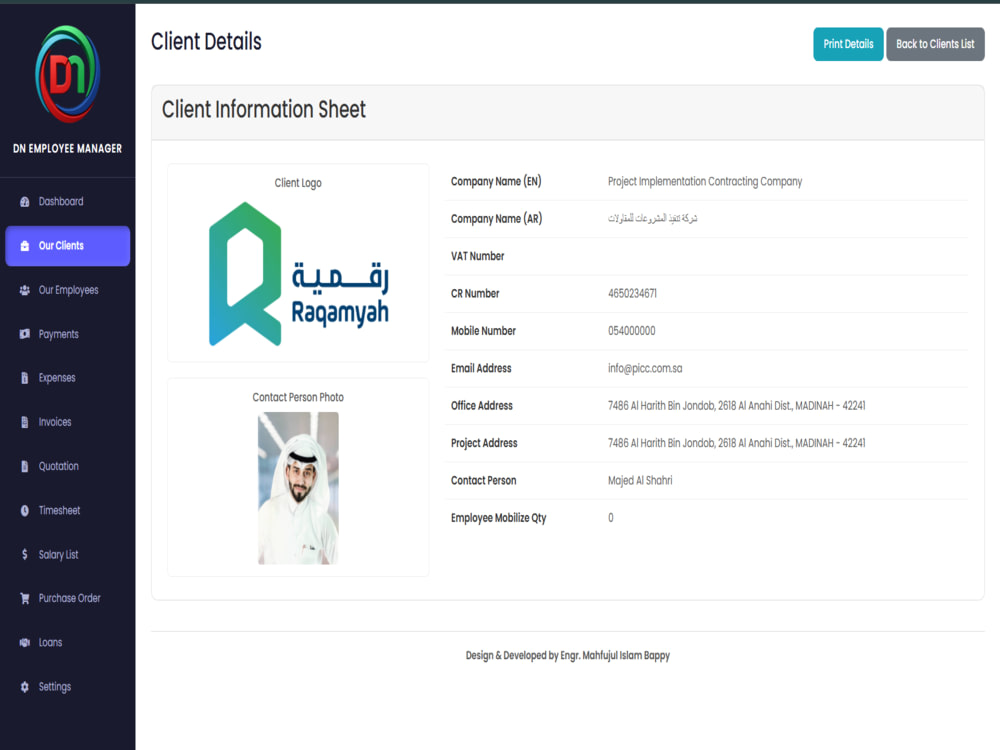Click the Purchase Order cart icon
The width and height of the screenshot is (1000, 750).
(25, 598)
